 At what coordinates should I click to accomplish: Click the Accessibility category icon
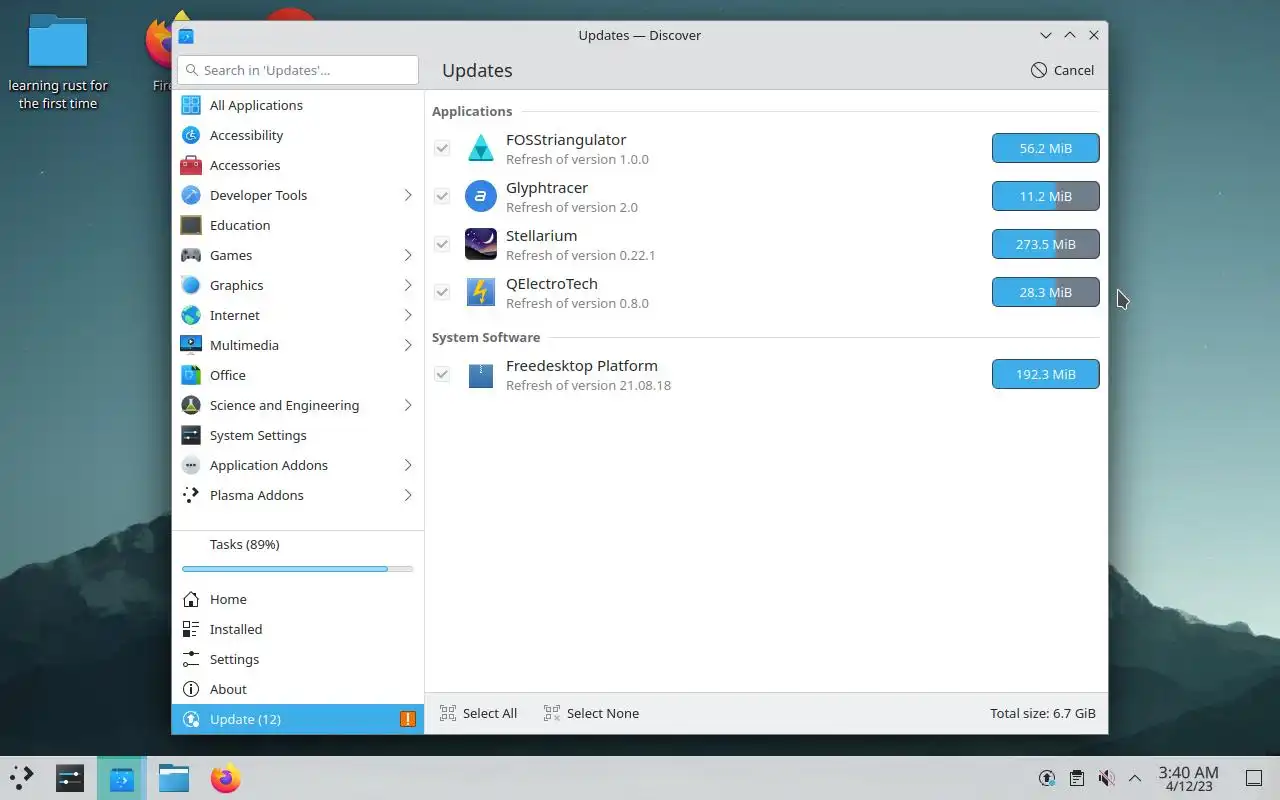(x=191, y=135)
